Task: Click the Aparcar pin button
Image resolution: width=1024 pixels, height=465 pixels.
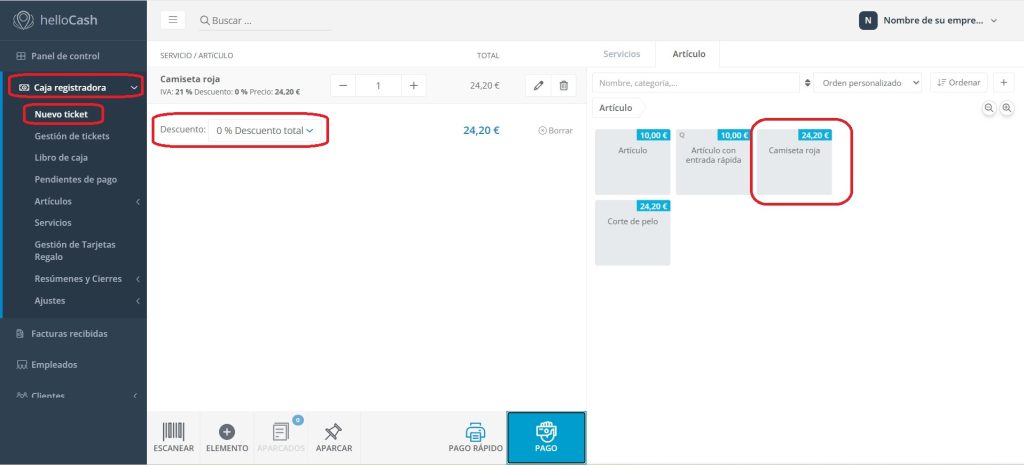Action: (x=334, y=438)
